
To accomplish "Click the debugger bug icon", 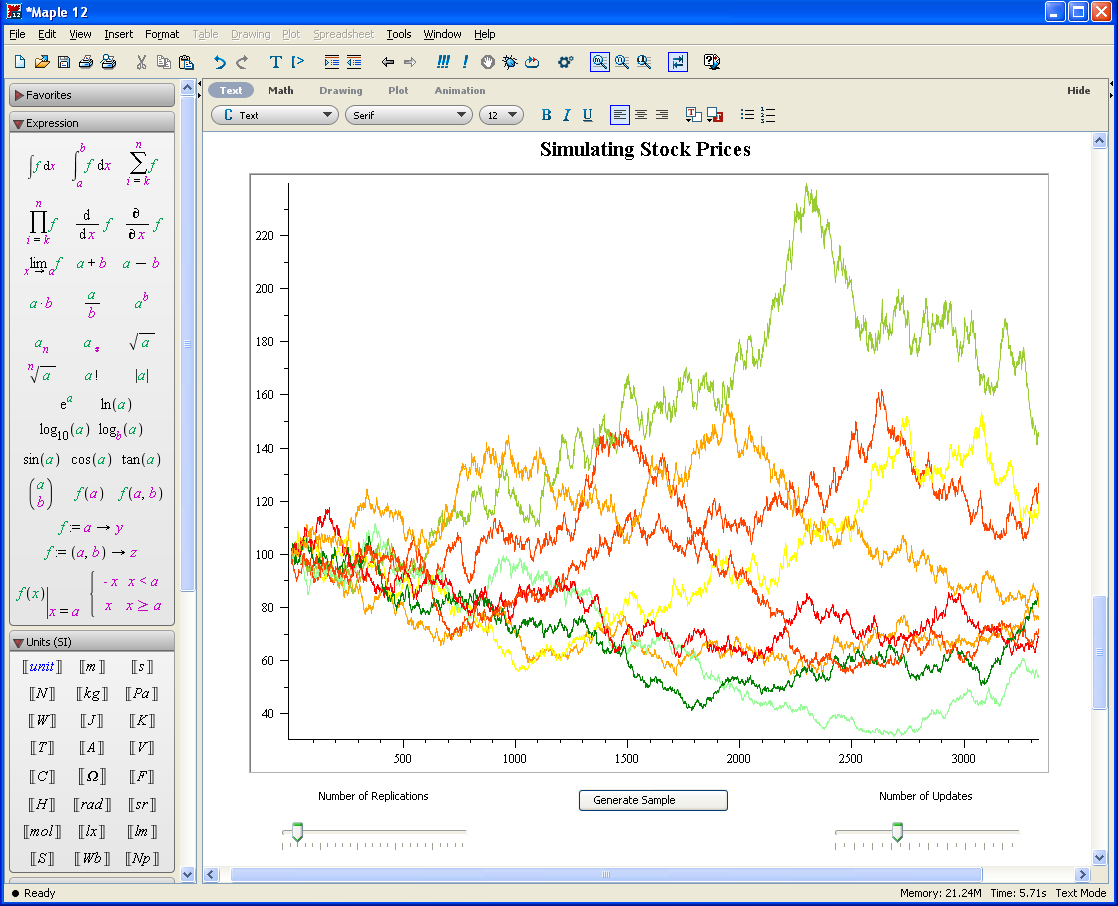I will click(510, 62).
